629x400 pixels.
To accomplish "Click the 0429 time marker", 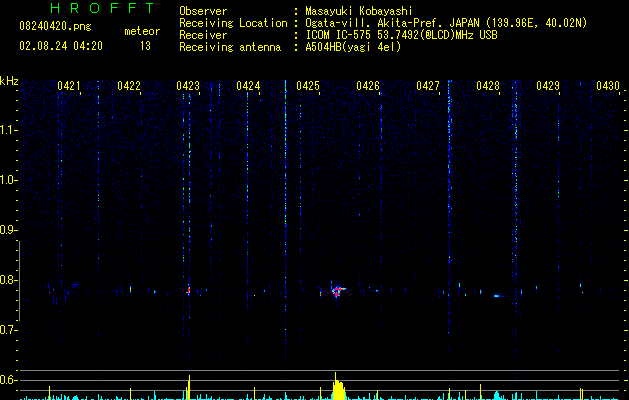I will click(548, 85).
